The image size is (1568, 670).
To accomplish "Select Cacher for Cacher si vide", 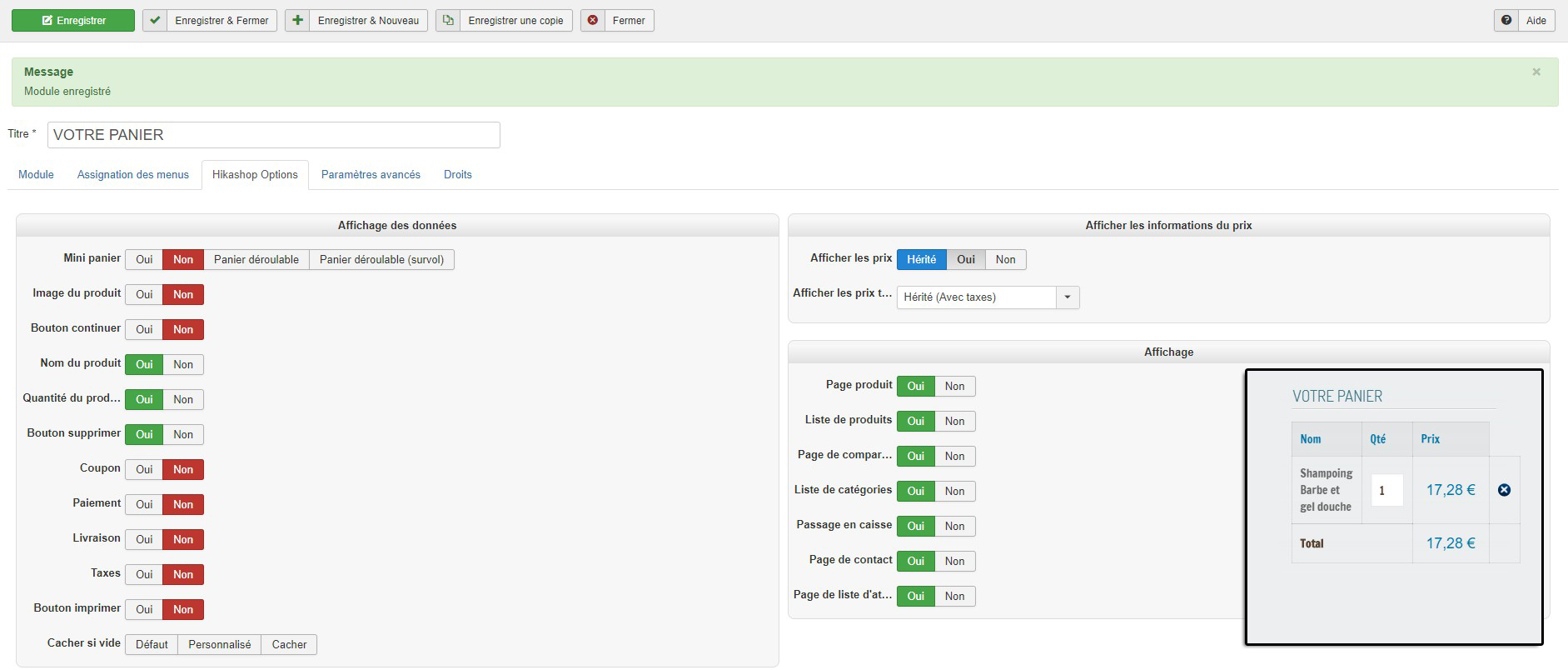I will [x=289, y=645].
